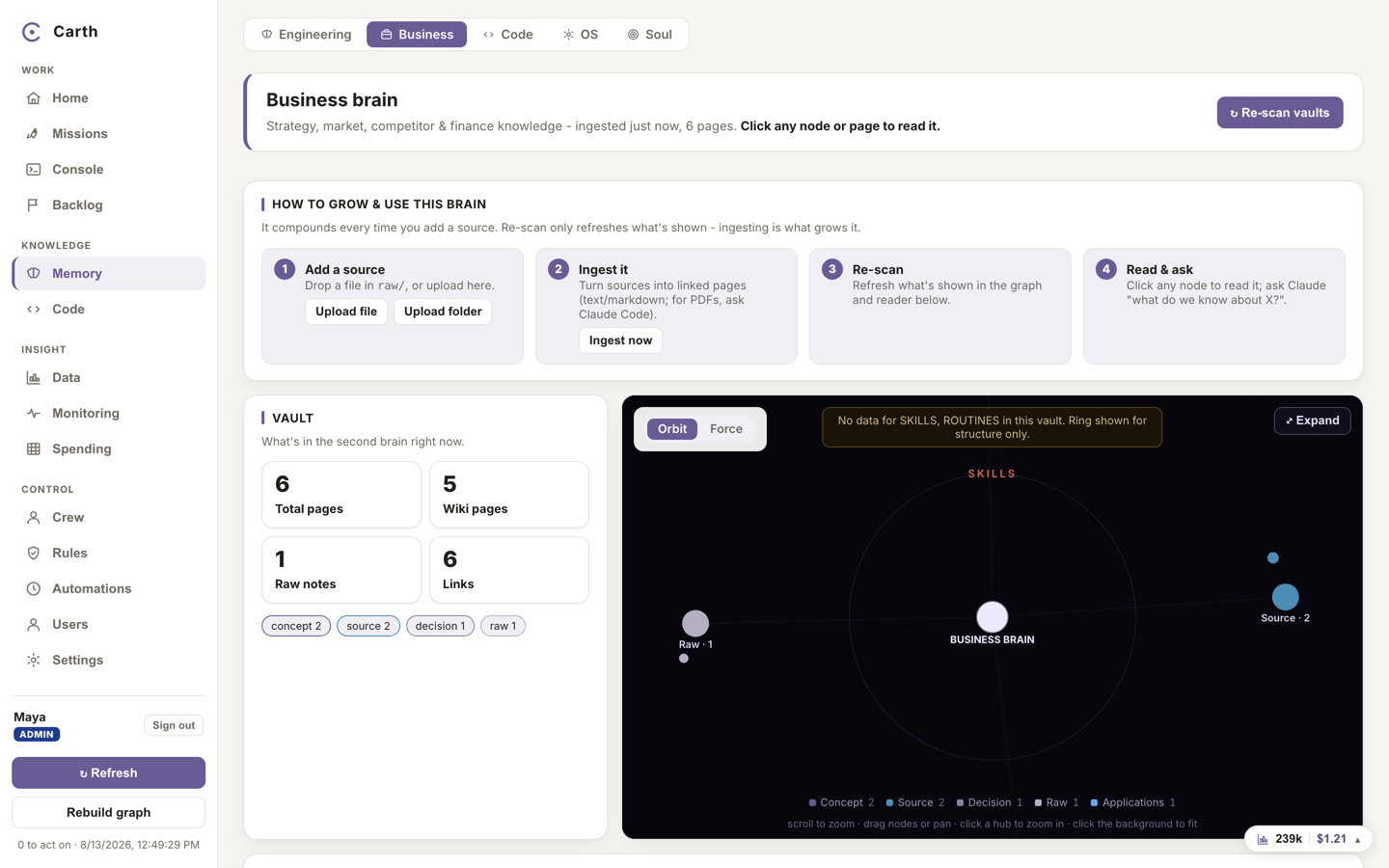Click the Automations clock icon
This screenshot has width=1389, height=868.
tap(34, 589)
